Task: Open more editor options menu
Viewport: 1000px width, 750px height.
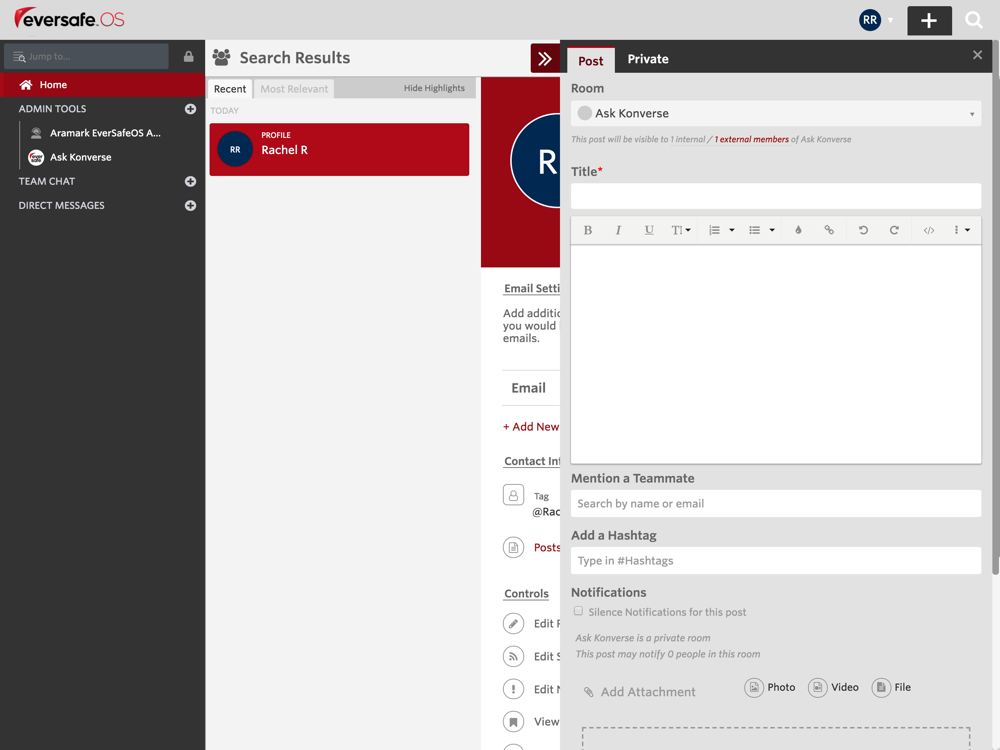Action: point(962,230)
